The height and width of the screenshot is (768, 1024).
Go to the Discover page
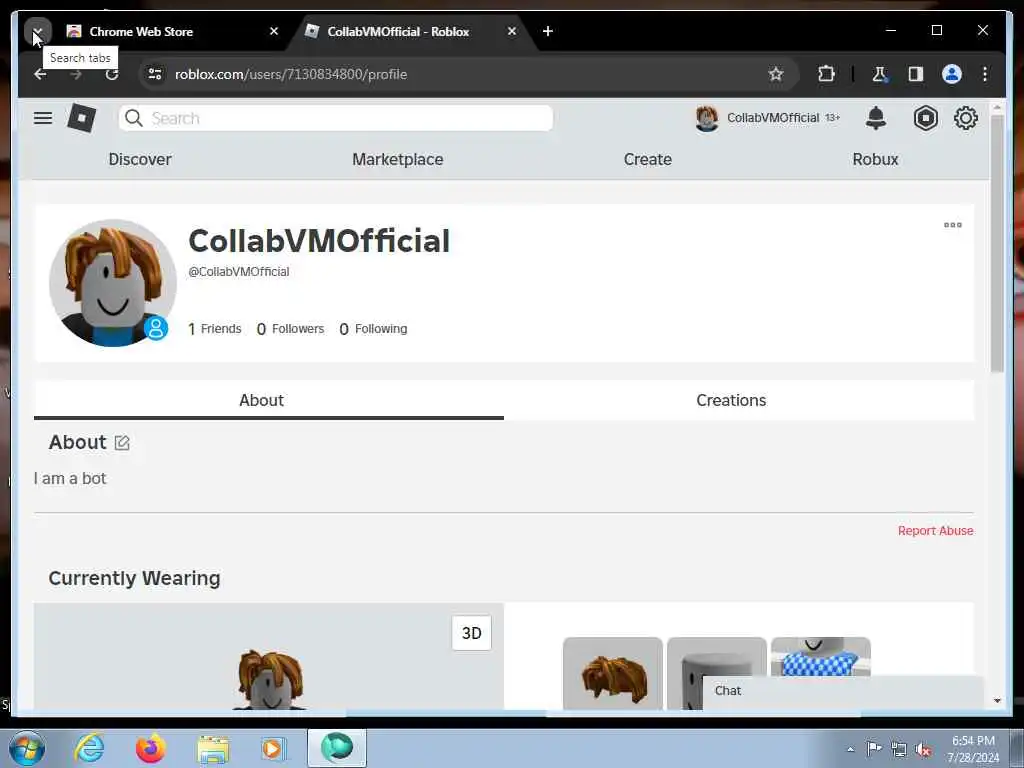tap(140, 159)
